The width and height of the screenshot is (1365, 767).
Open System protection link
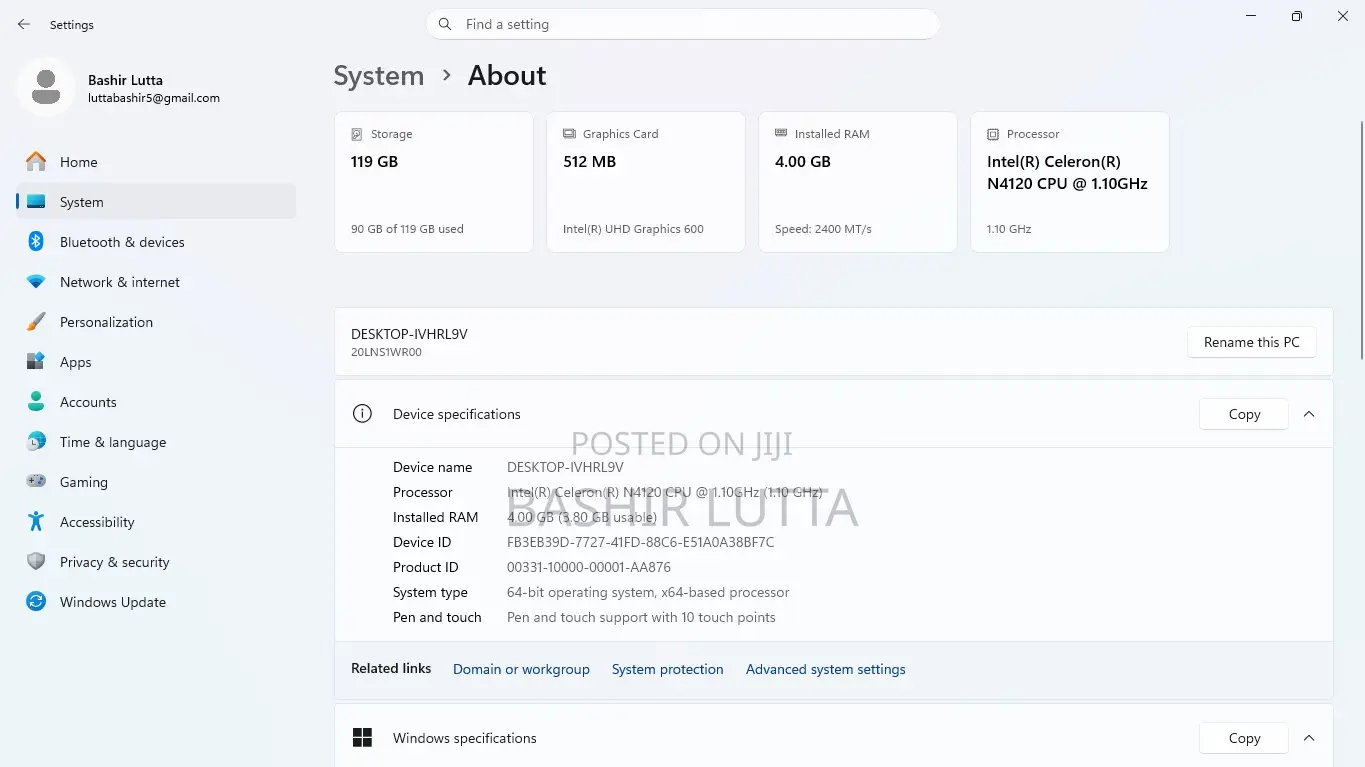(x=668, y=669)
